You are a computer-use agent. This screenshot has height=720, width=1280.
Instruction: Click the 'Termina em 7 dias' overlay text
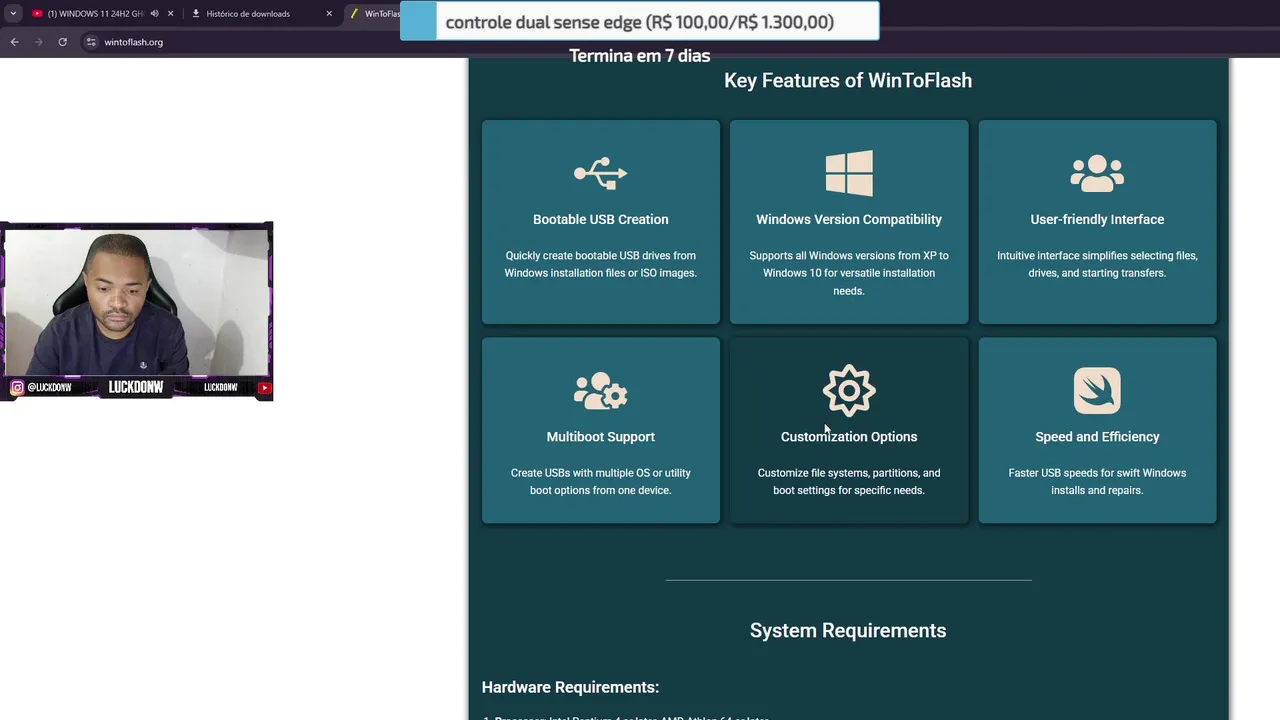click(x=640, y=56)
